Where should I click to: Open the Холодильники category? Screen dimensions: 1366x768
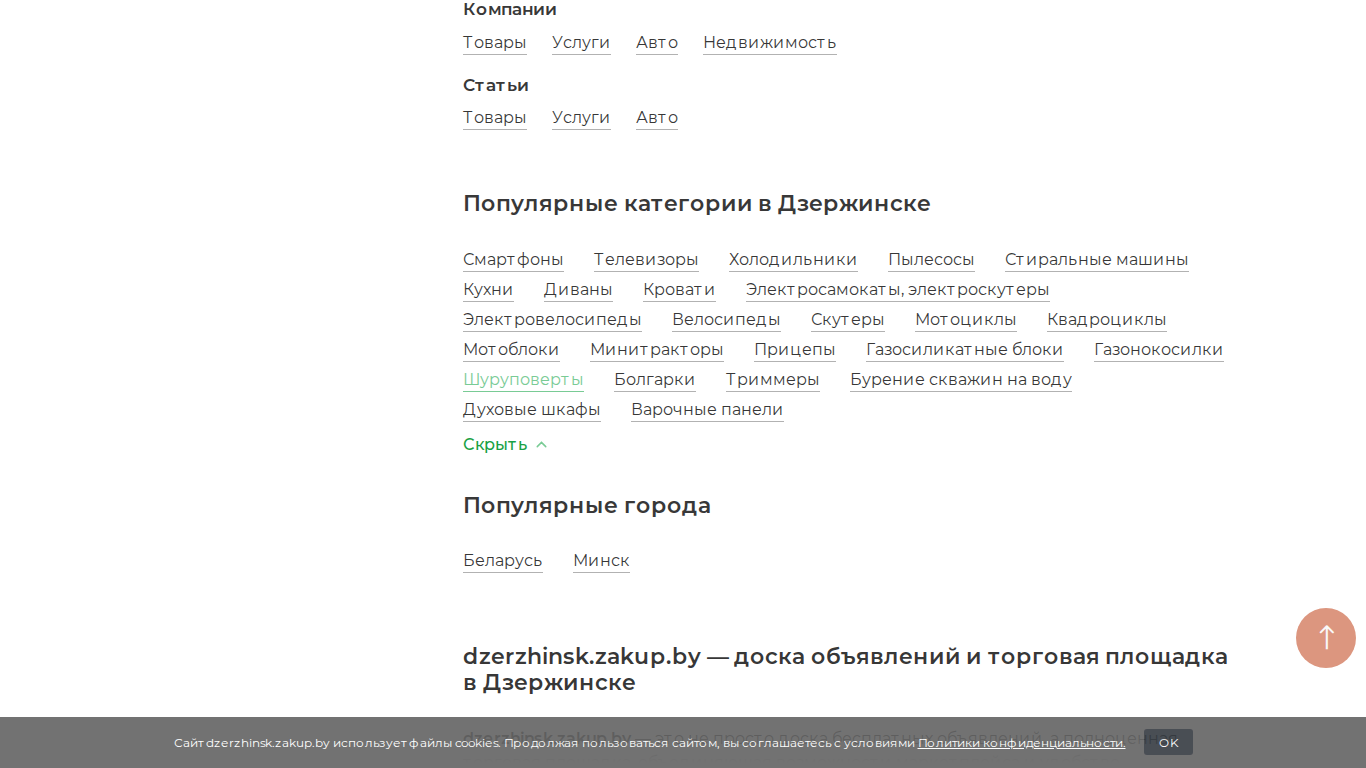point(793,260)
